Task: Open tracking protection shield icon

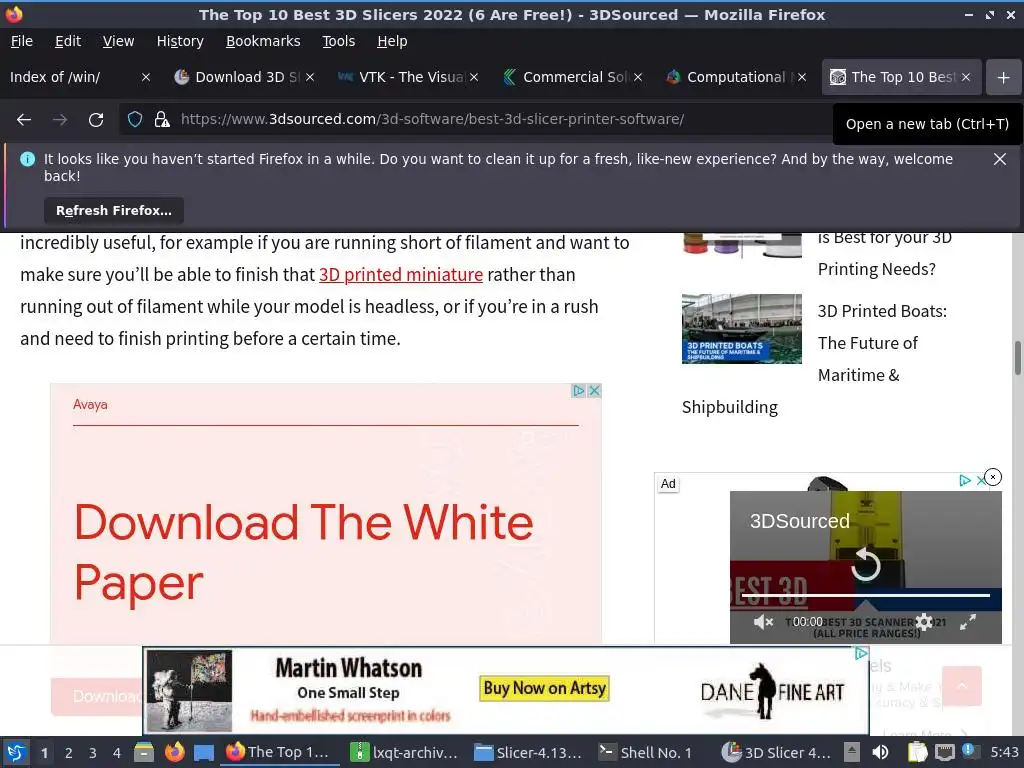Action: pyautogui.click(x=135, y=120)
